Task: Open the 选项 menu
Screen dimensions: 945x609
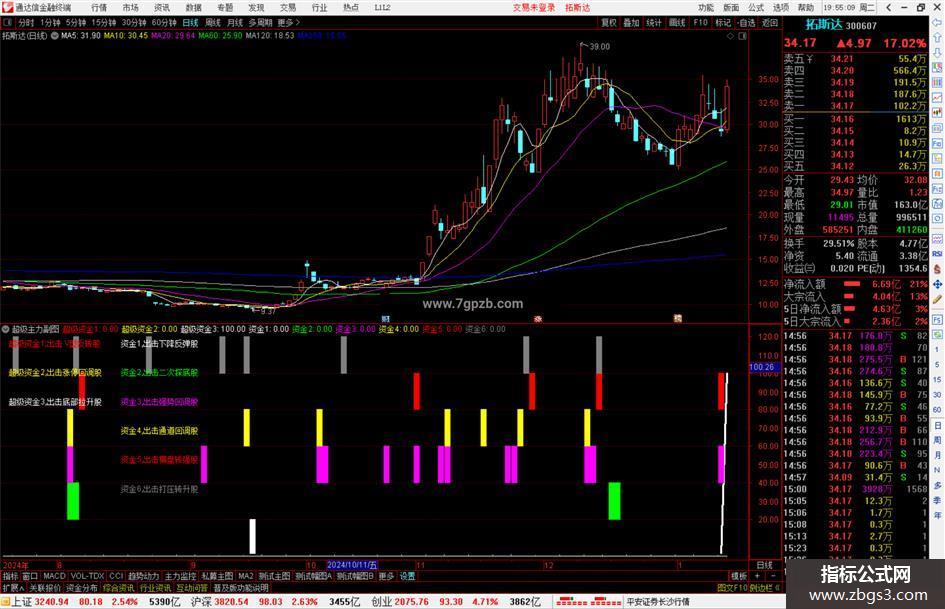Action: tap(781, 7)
